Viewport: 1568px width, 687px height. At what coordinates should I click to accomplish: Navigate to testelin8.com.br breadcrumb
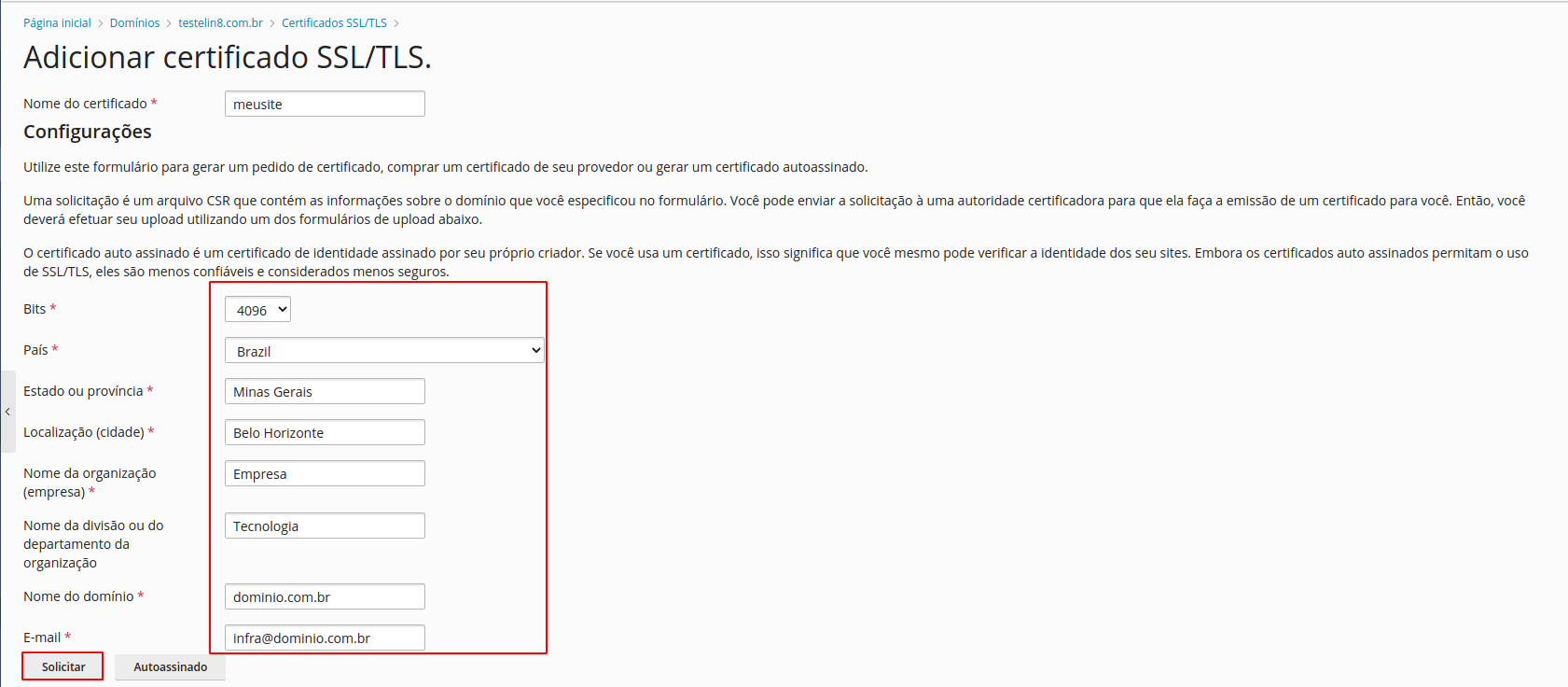[220, 23]
